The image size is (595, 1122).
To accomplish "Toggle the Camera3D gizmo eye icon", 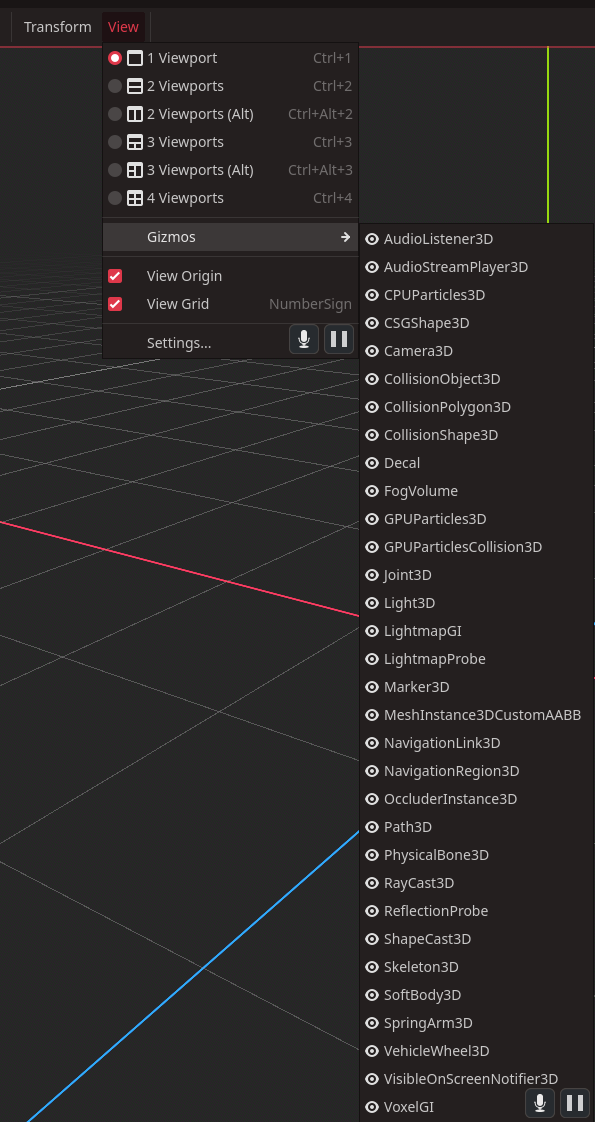I will coord(371,351).
